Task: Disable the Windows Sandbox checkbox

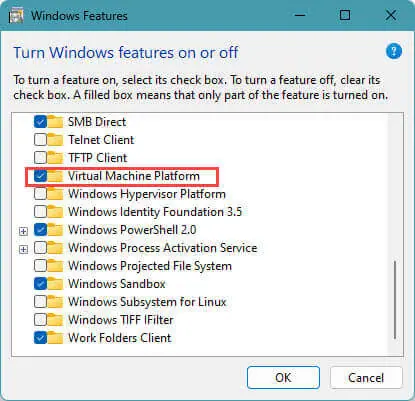Action: point(40,284)
